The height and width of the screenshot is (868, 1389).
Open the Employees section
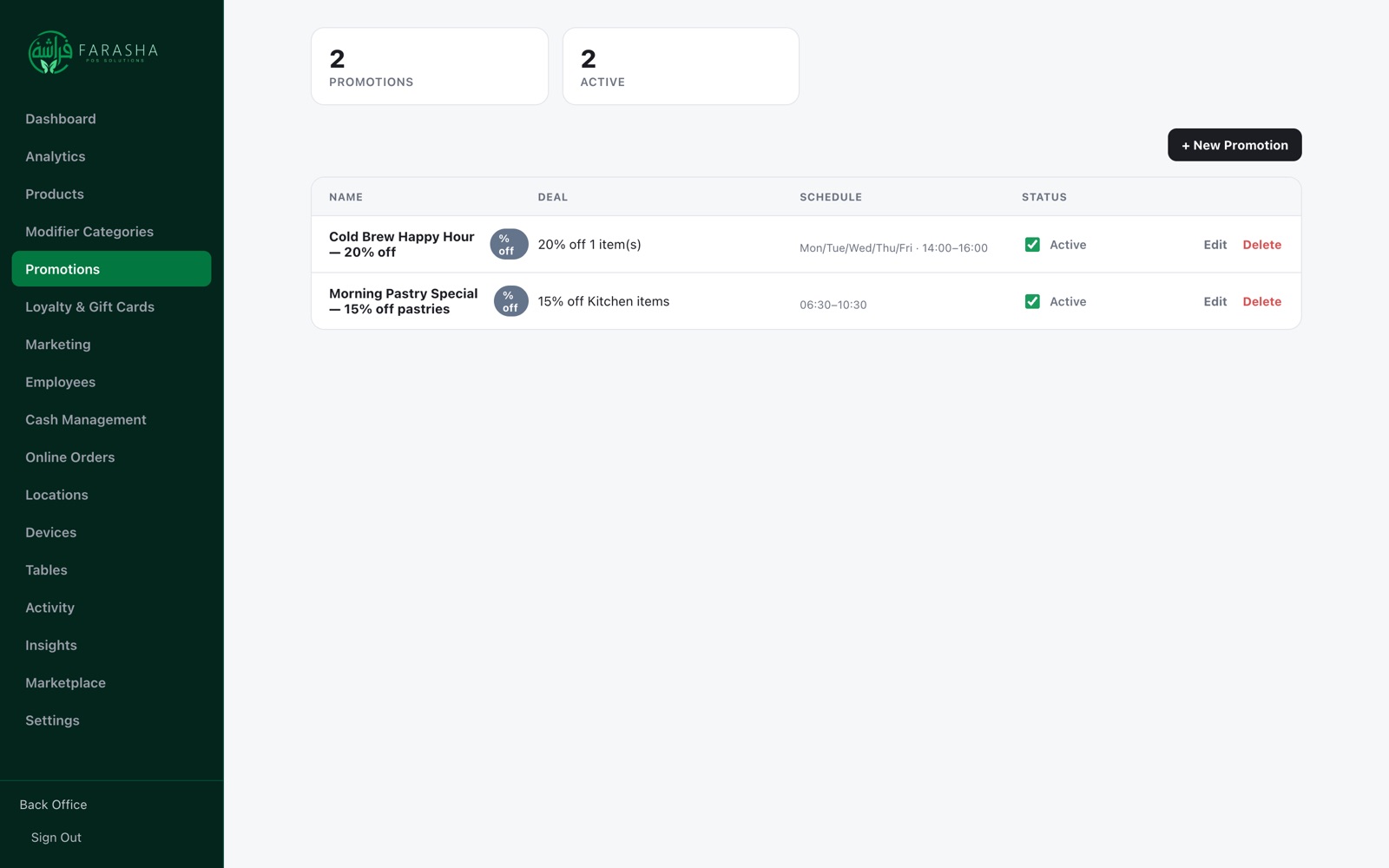[x=111, y=382]
